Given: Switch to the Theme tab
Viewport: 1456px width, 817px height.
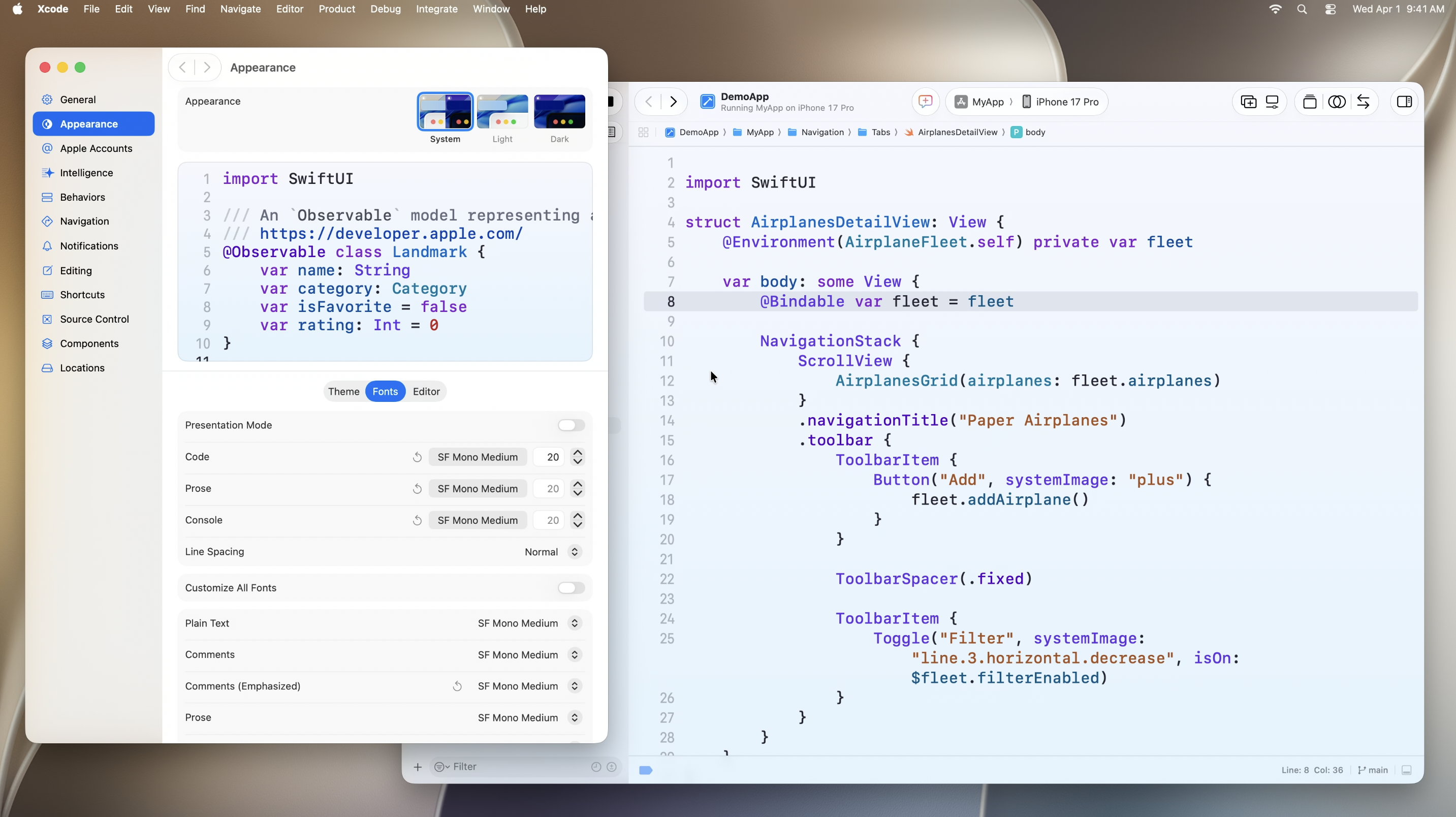Looking at the screenshot, I should pos(343,391).
